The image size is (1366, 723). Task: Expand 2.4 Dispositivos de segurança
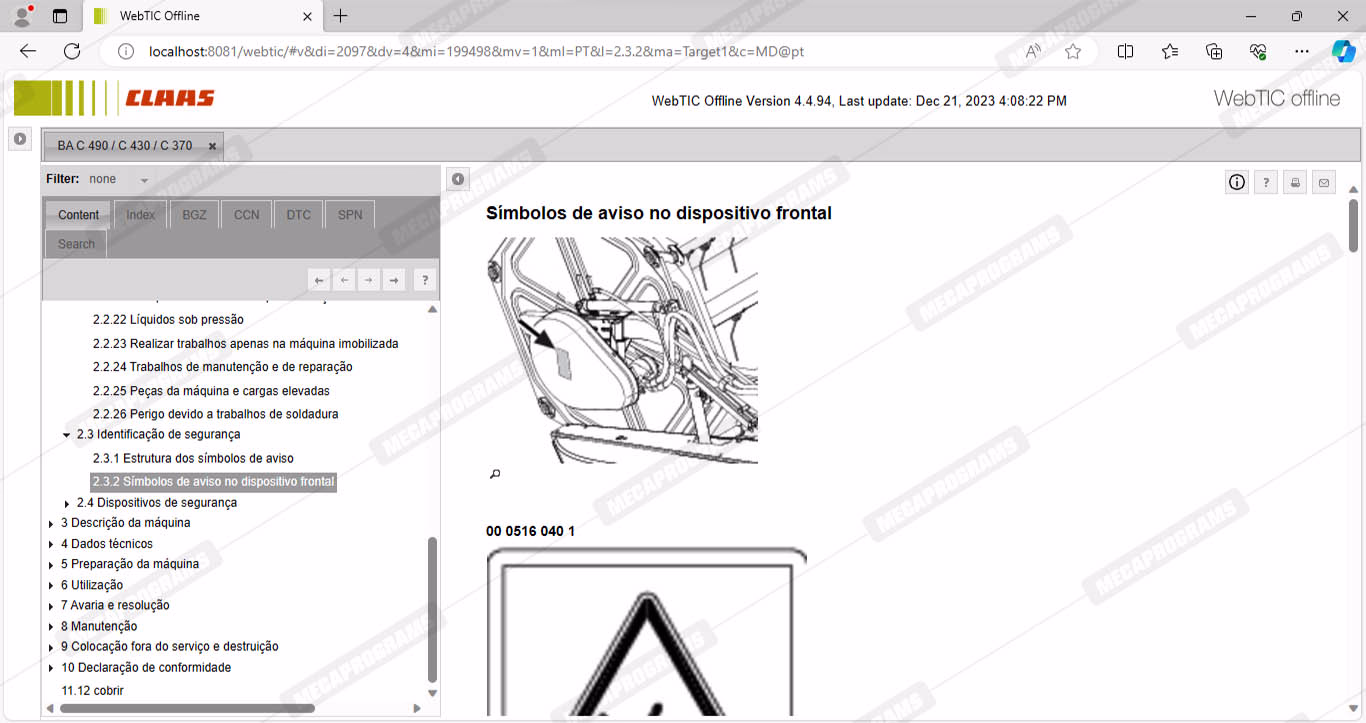click(67, 503)
